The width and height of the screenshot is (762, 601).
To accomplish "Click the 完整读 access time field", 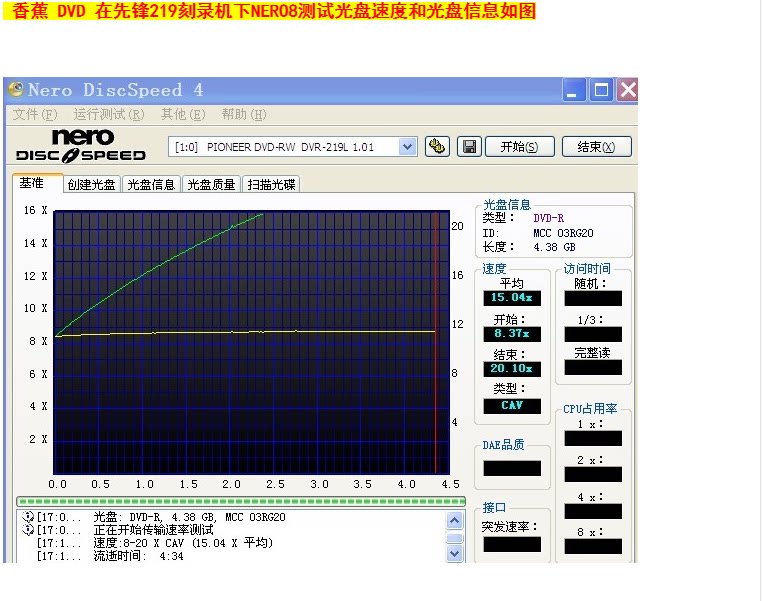I will coord(593,367).
